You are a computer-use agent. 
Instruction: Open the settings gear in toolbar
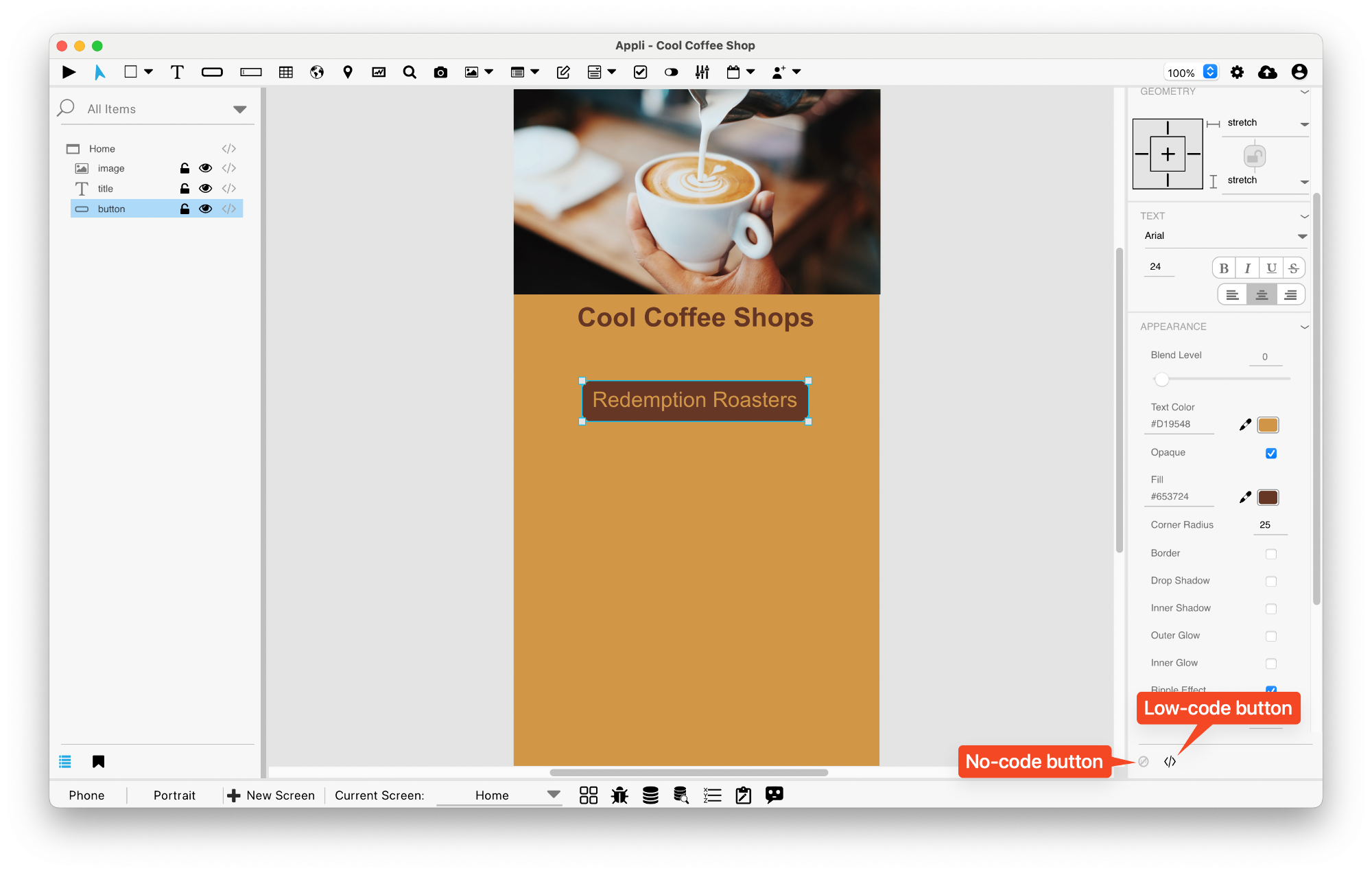click(x=1237, y=72)
